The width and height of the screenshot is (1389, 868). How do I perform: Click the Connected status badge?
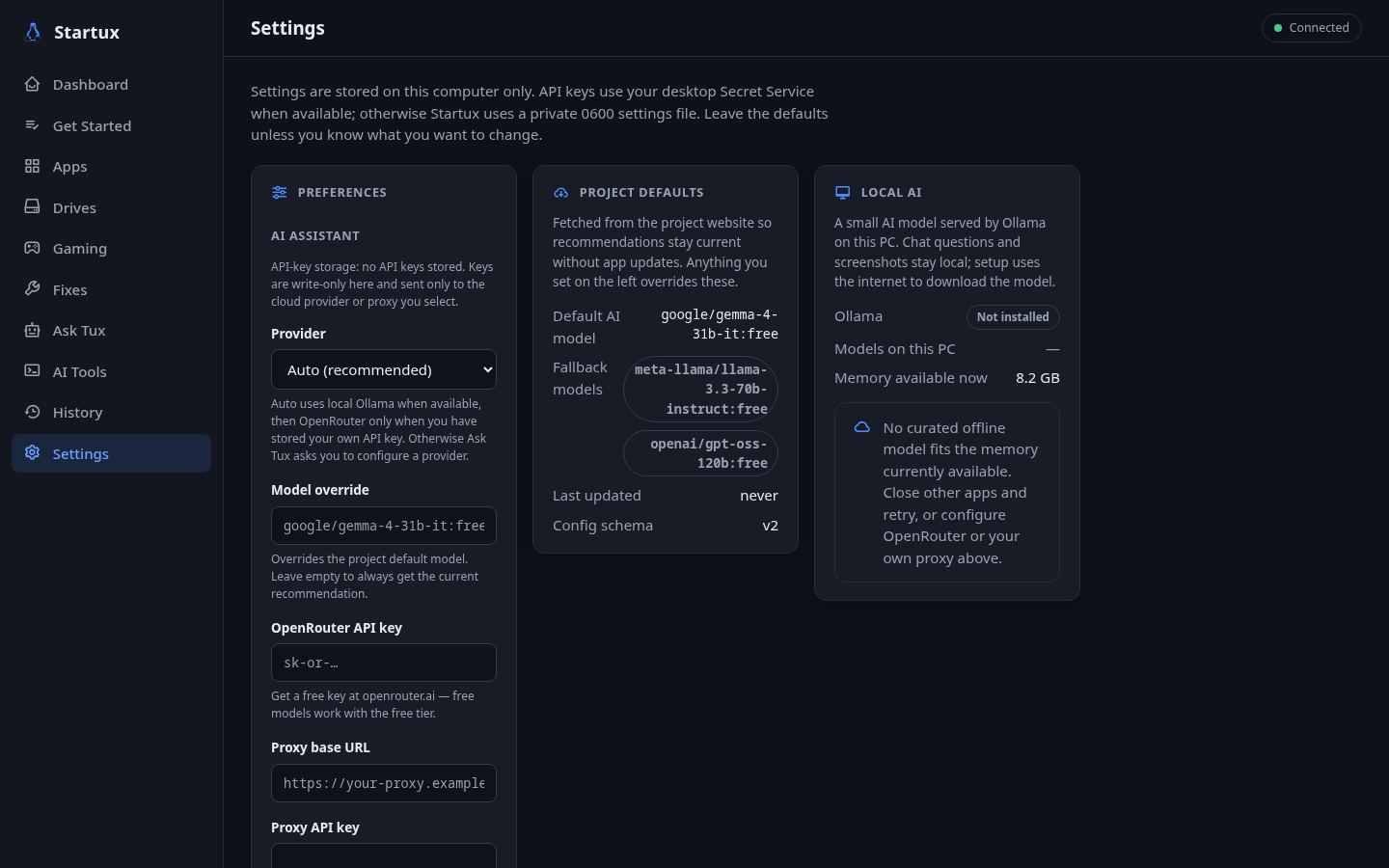[1312, 28]
